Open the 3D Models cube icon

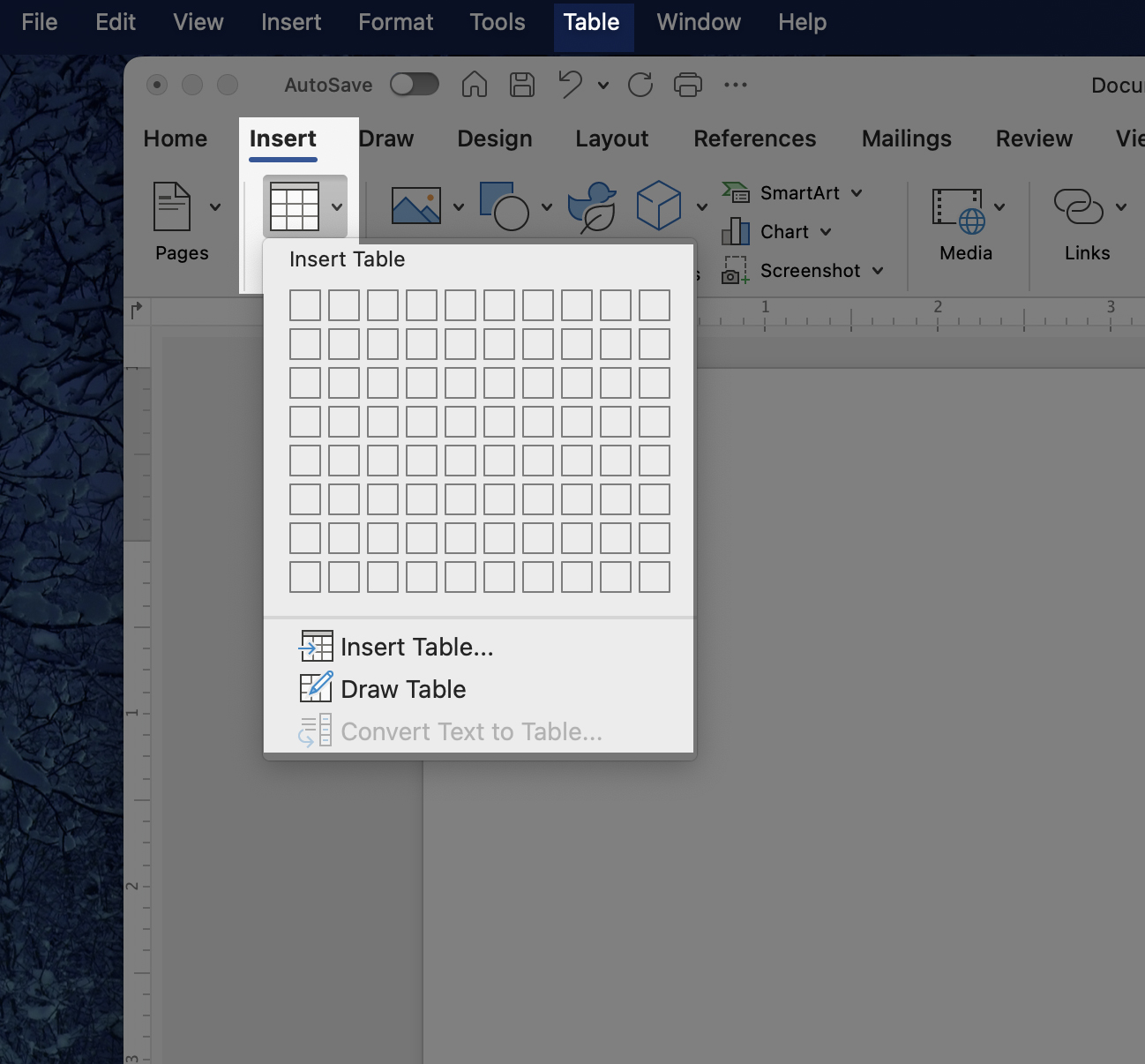tap(659, 206)
